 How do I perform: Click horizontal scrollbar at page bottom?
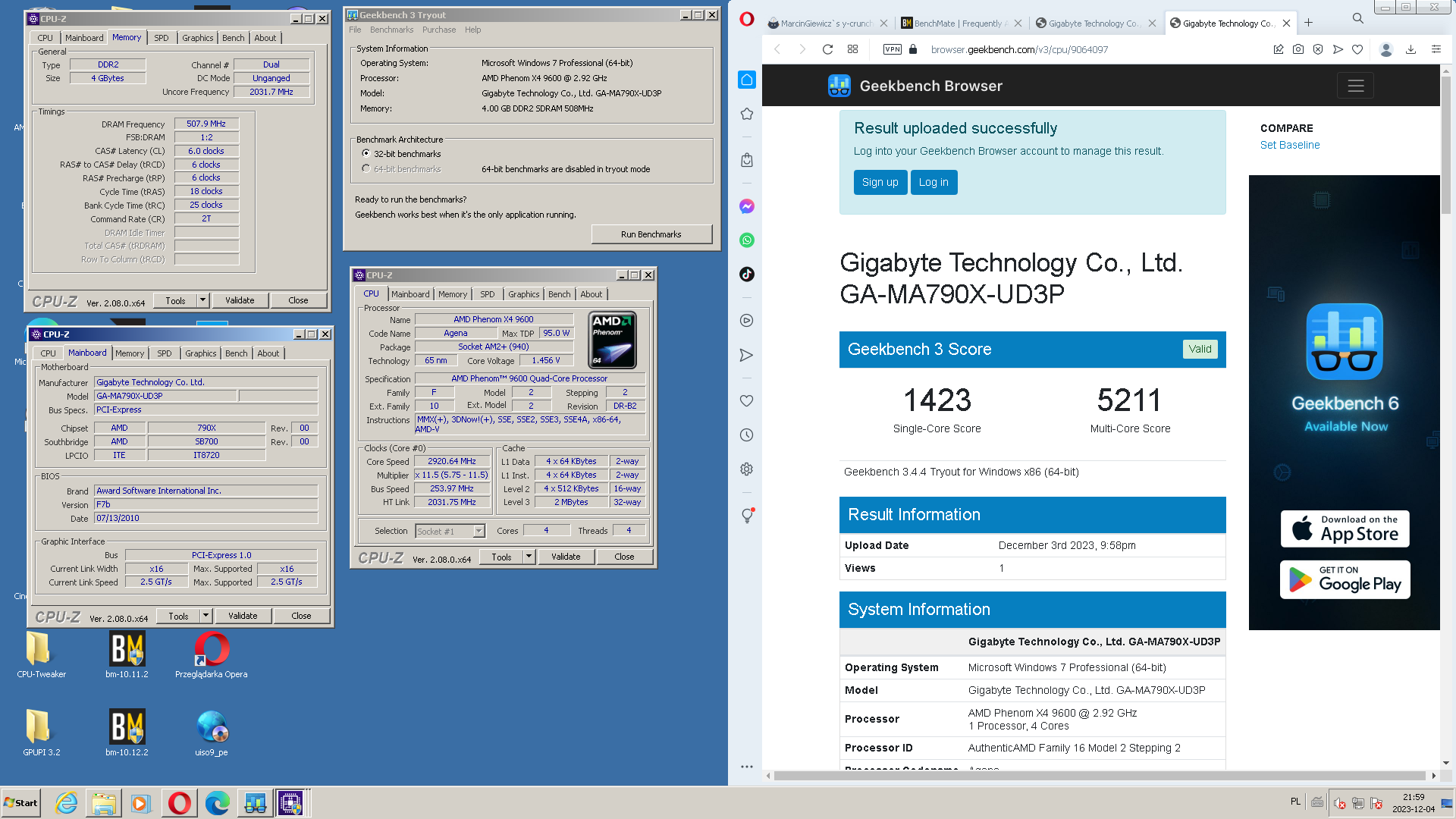point(1100,776)
